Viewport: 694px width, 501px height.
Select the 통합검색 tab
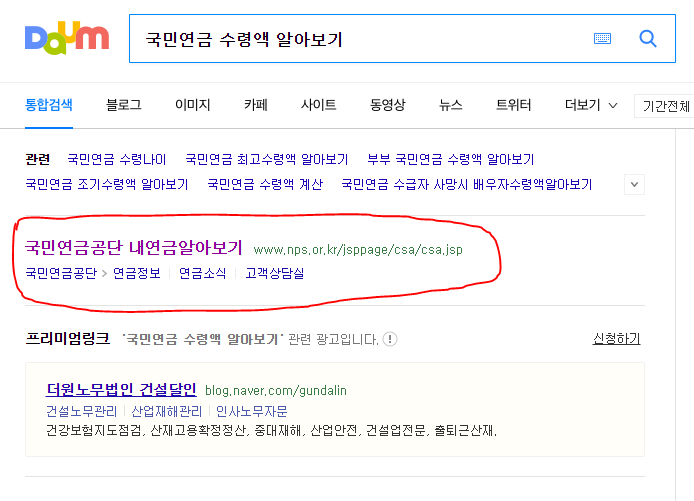pos(49,105)
